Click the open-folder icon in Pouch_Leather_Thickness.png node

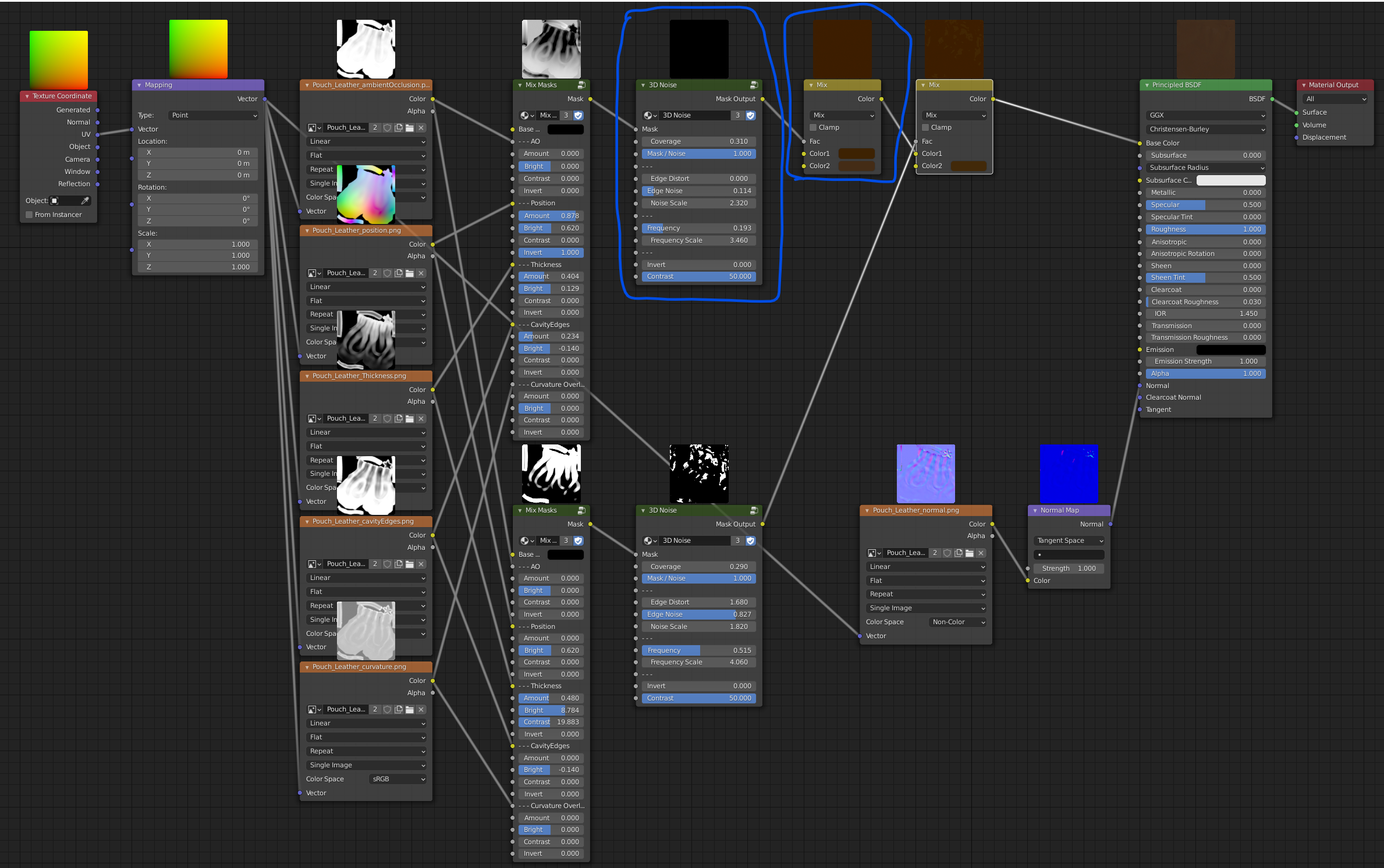(x=410, y=419)
